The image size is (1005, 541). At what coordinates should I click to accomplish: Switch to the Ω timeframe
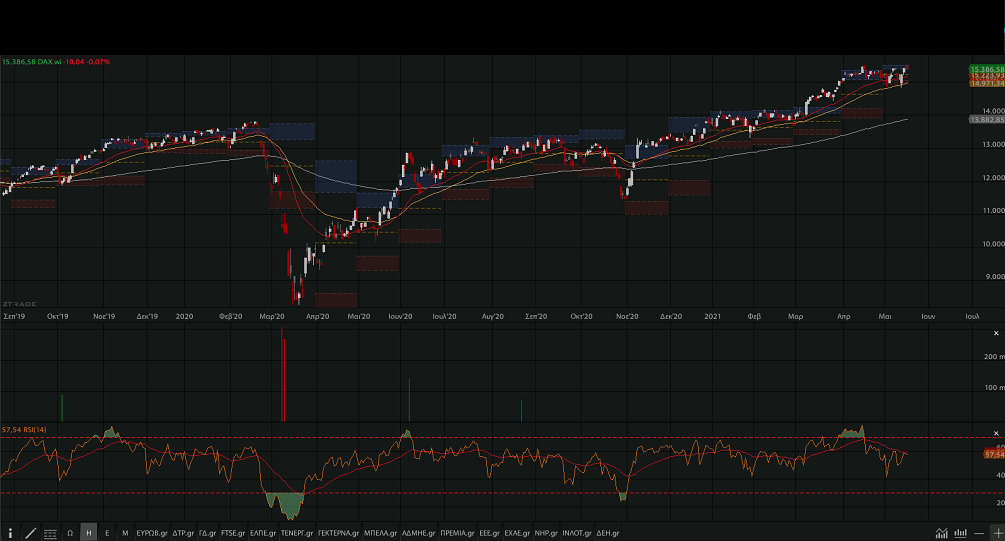tap(70, 533)
